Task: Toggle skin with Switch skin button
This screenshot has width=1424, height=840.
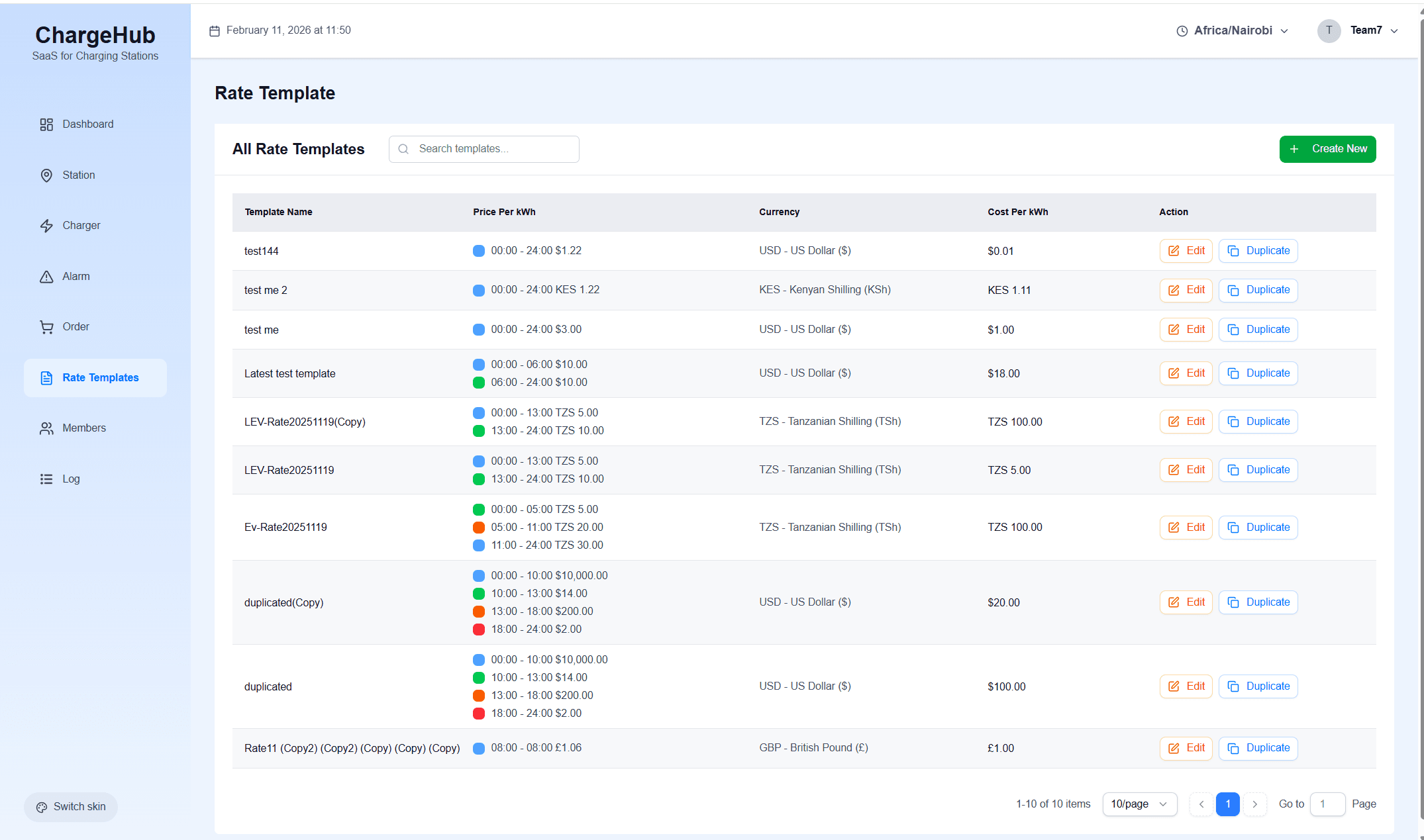Action: click(71, 807)
